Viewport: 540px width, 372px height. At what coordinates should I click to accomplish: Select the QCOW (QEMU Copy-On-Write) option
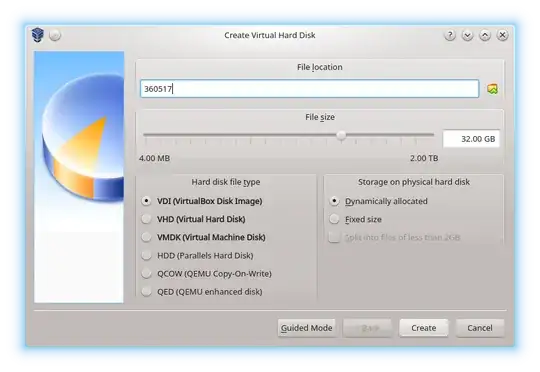[206, 274]
